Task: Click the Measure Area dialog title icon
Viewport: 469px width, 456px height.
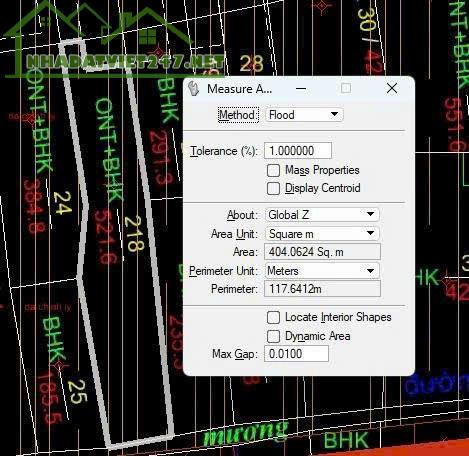Action: [x=193, y=89]
